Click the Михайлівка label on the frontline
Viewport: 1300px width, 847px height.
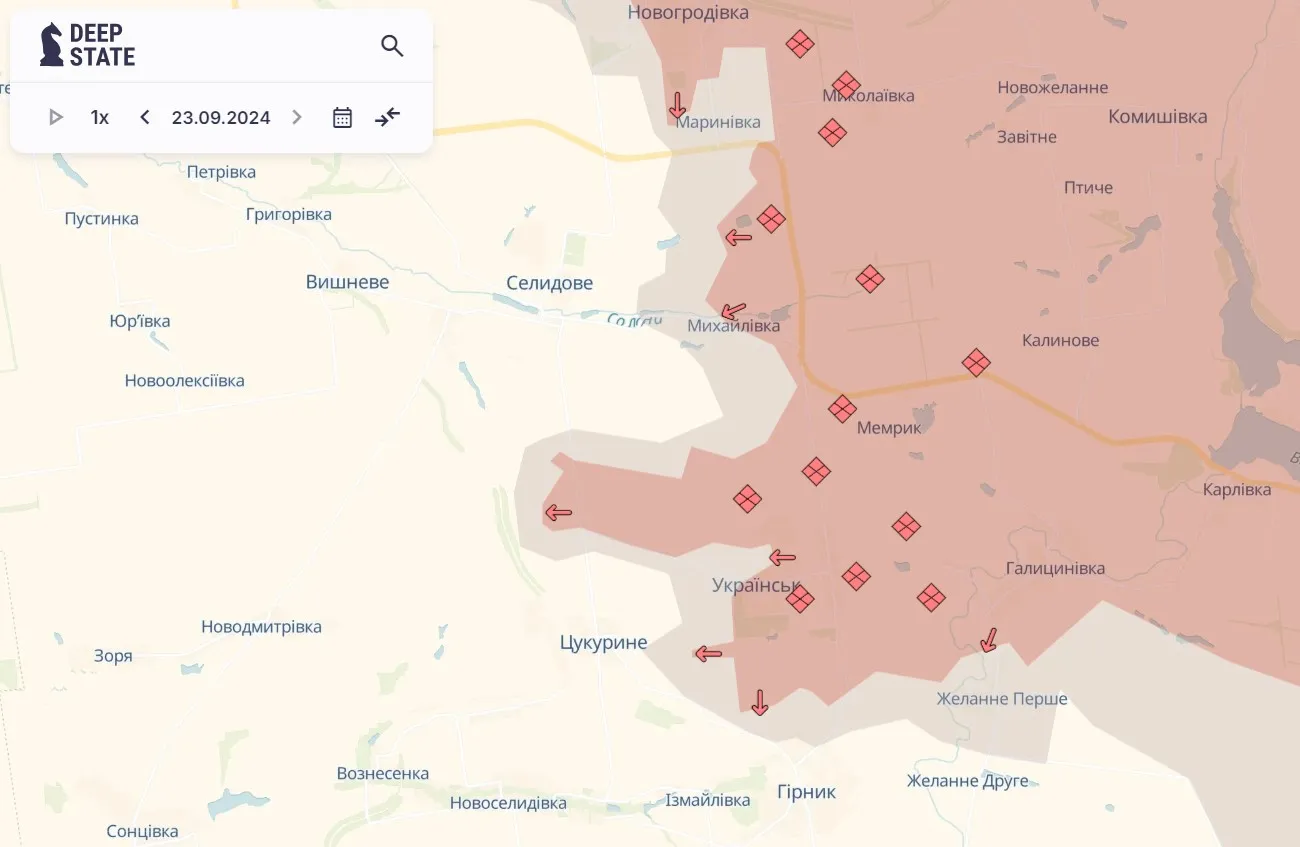coord(733,325)
